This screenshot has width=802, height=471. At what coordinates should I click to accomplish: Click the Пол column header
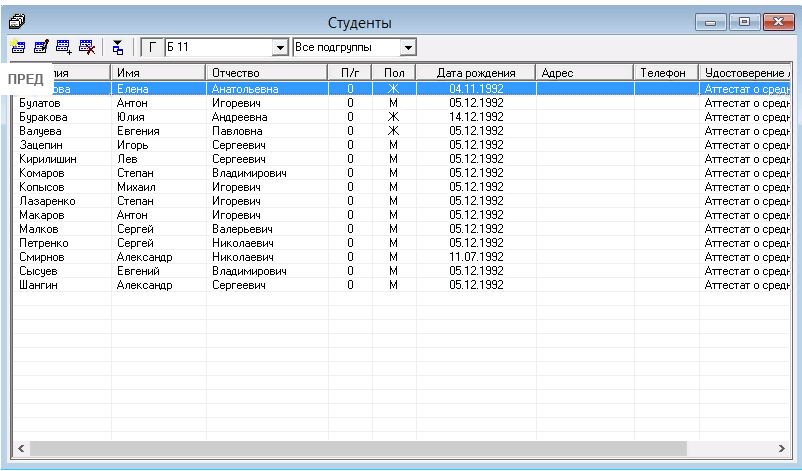(x=393, y=73)
